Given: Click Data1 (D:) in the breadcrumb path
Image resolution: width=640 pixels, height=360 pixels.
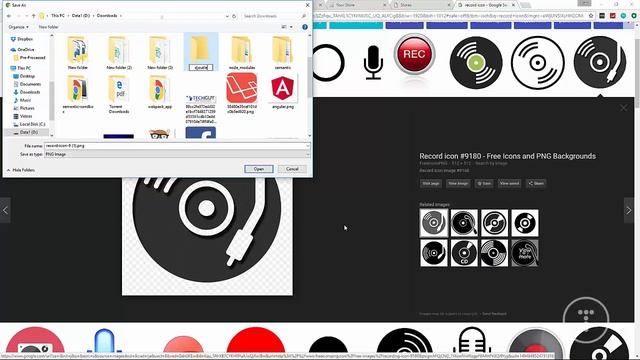Looking at the screenshot, I should pyautogui.click(x=81, y=16).
